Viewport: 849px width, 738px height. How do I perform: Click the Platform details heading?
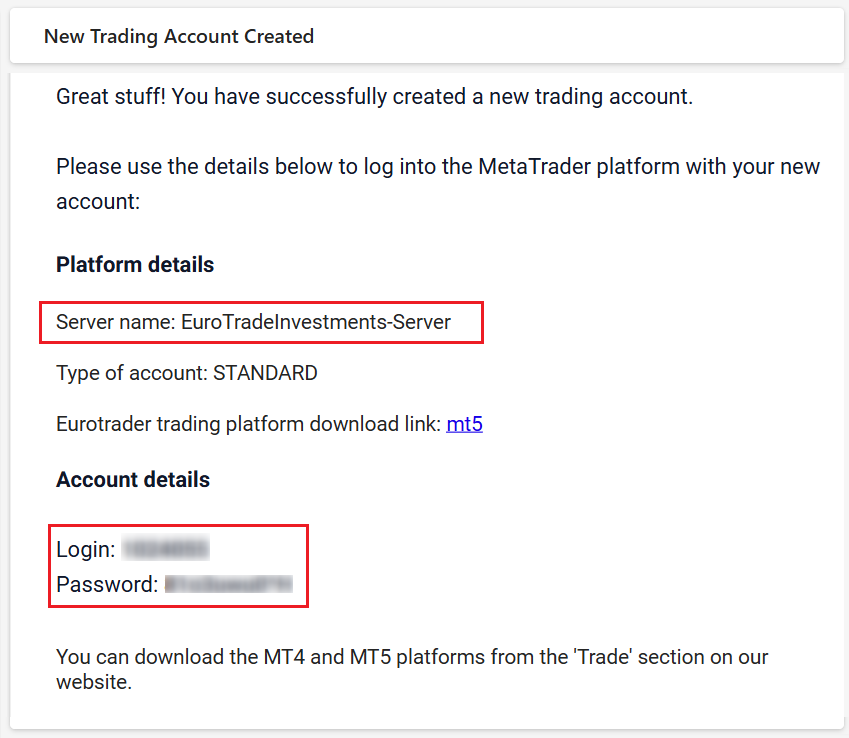135,265
